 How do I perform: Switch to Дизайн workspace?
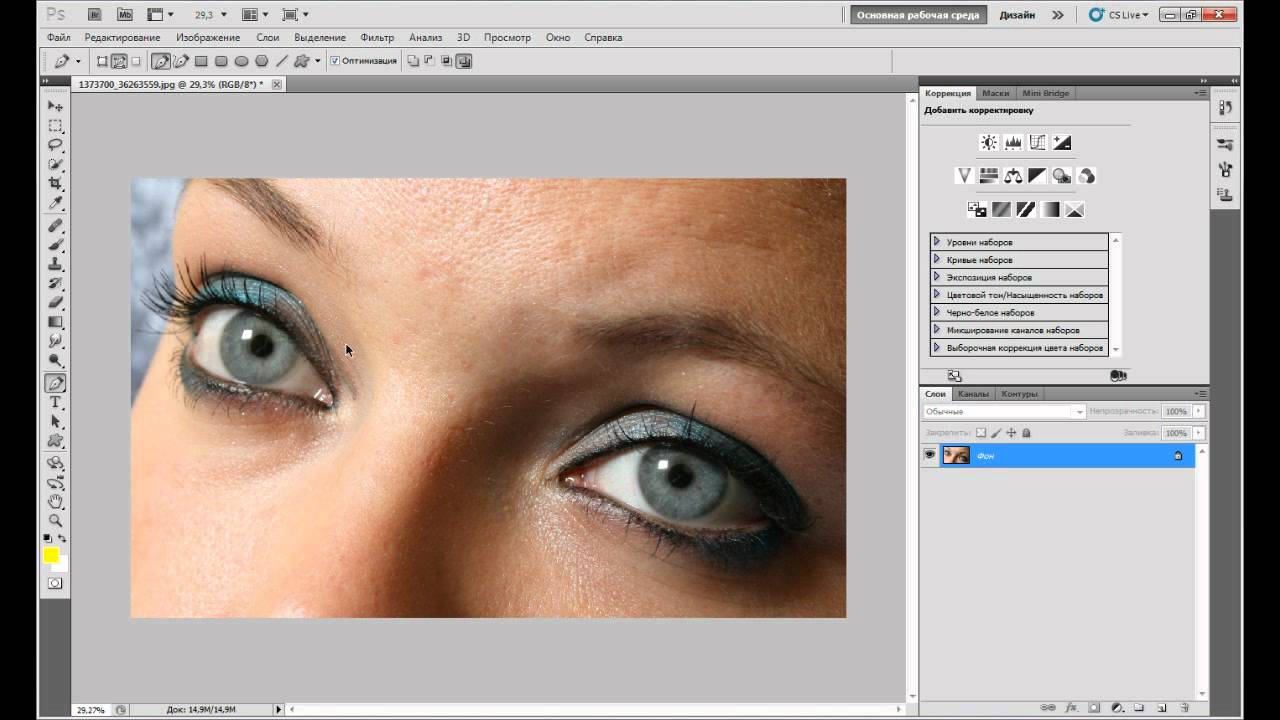click(x=1017, y=15)
